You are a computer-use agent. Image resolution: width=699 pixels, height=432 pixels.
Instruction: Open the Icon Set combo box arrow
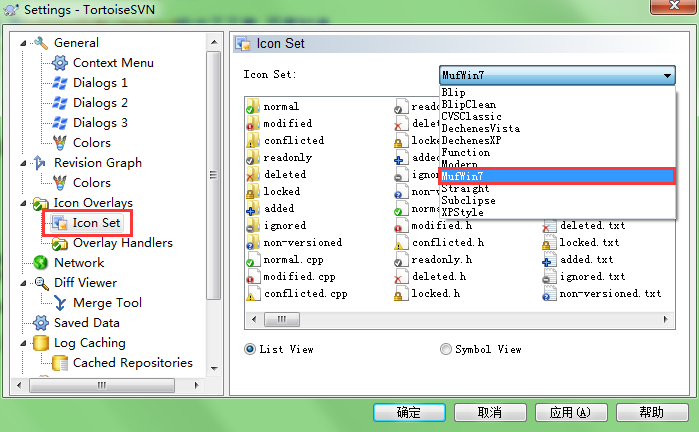[x=667, y=75]
